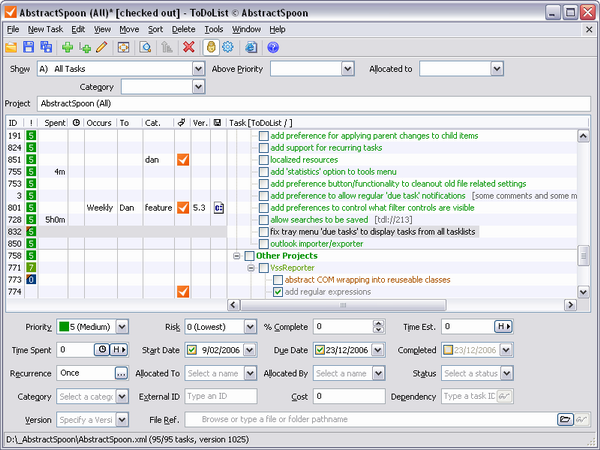Open the Allocated to filter dropdown
Image resolution: width=600 pixels, height=450 pixels.
[x=497, y=69]
